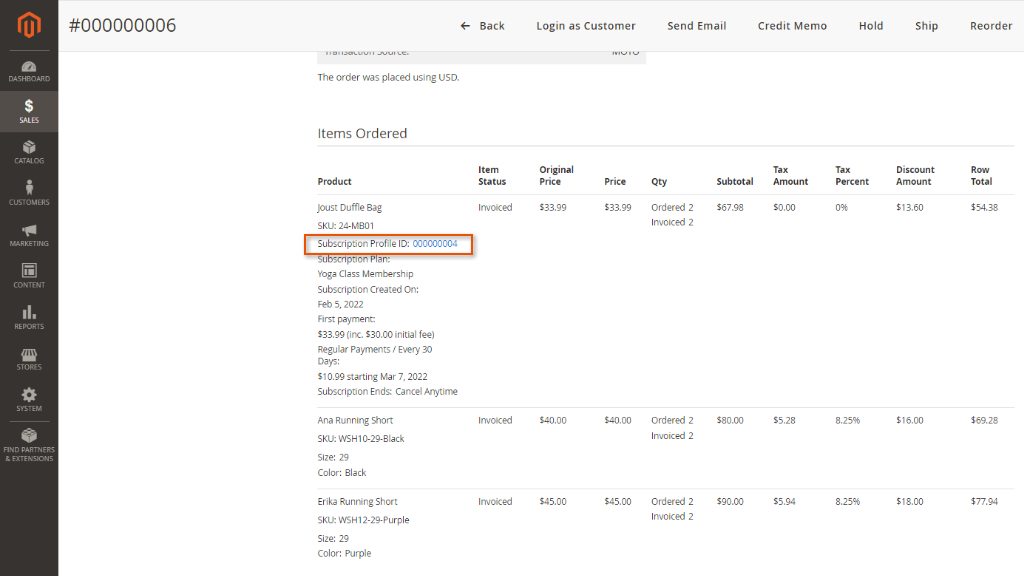The width and height of the screenshot is (1024, 576).
Task: Click Subscription Ends: Cancel Anytime text
Action: (387, 392)
